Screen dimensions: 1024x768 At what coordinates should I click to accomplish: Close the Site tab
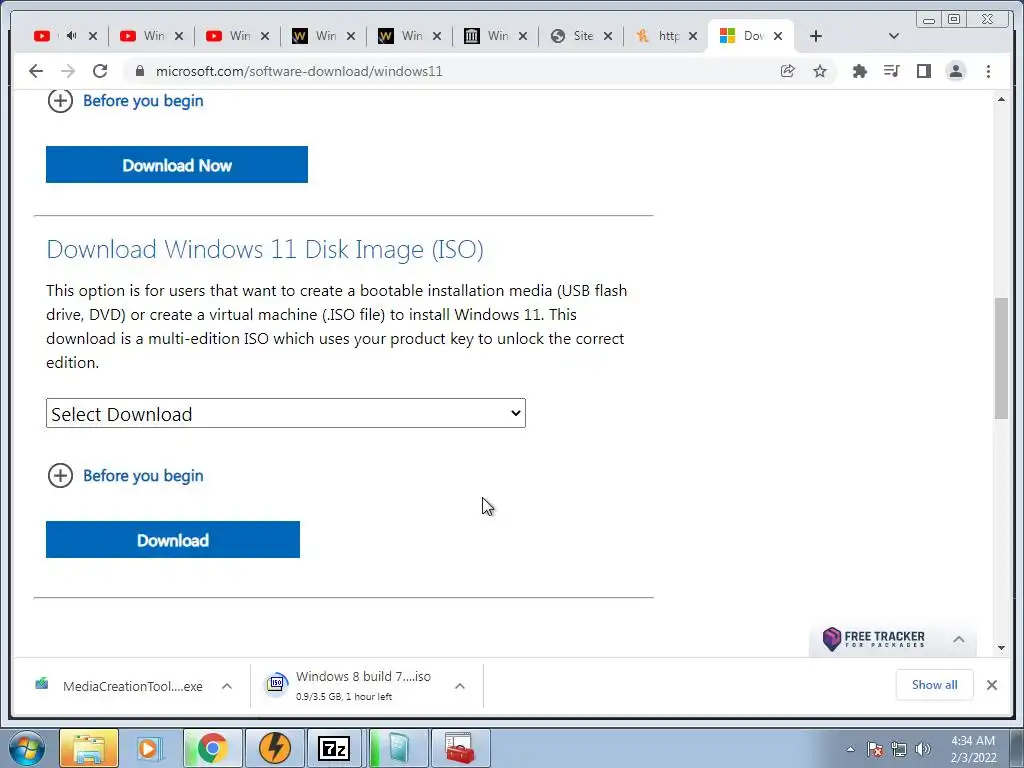[607, 36]
